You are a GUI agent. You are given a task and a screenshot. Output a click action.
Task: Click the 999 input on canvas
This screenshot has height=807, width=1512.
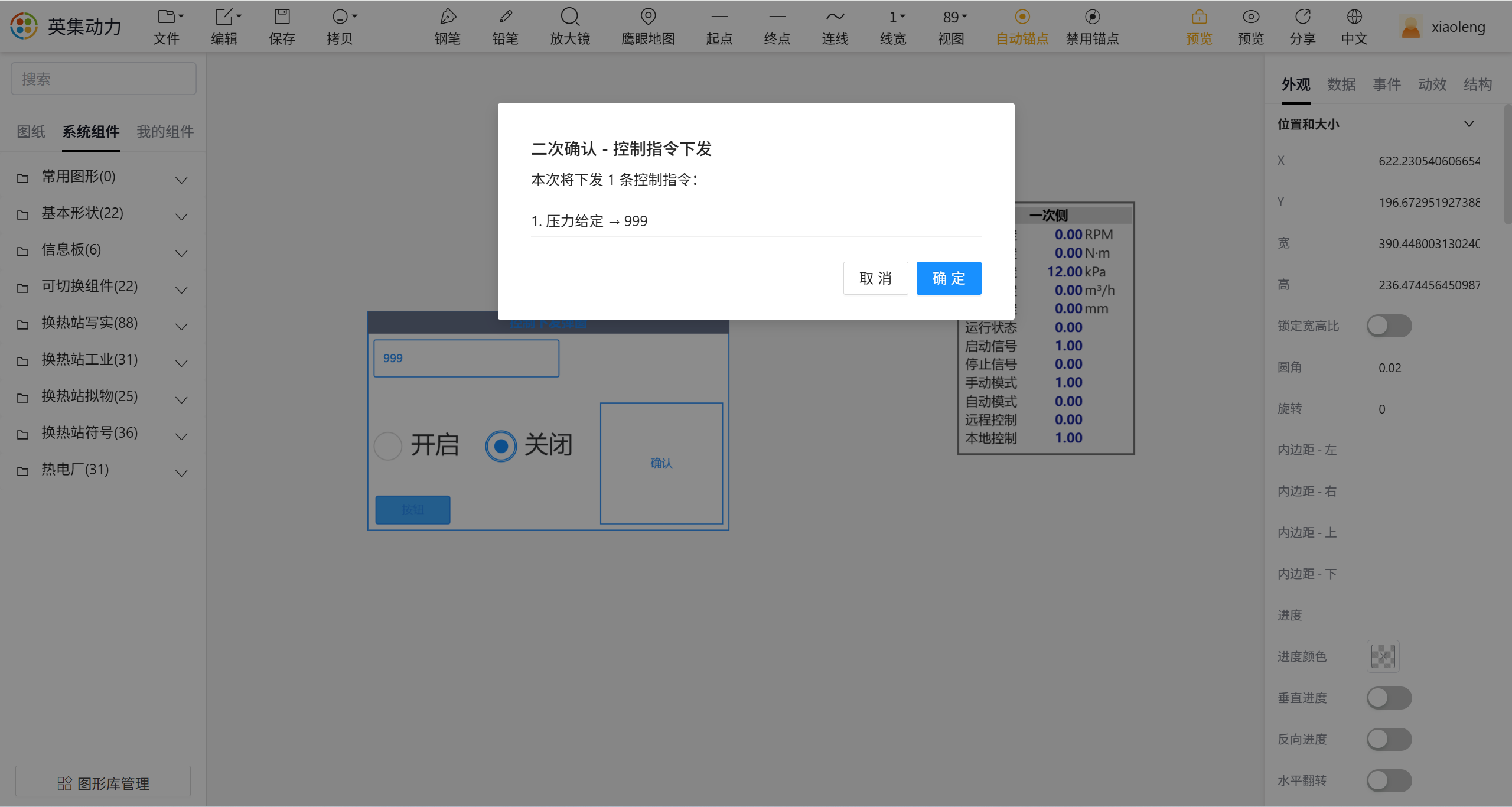[466, 358]
